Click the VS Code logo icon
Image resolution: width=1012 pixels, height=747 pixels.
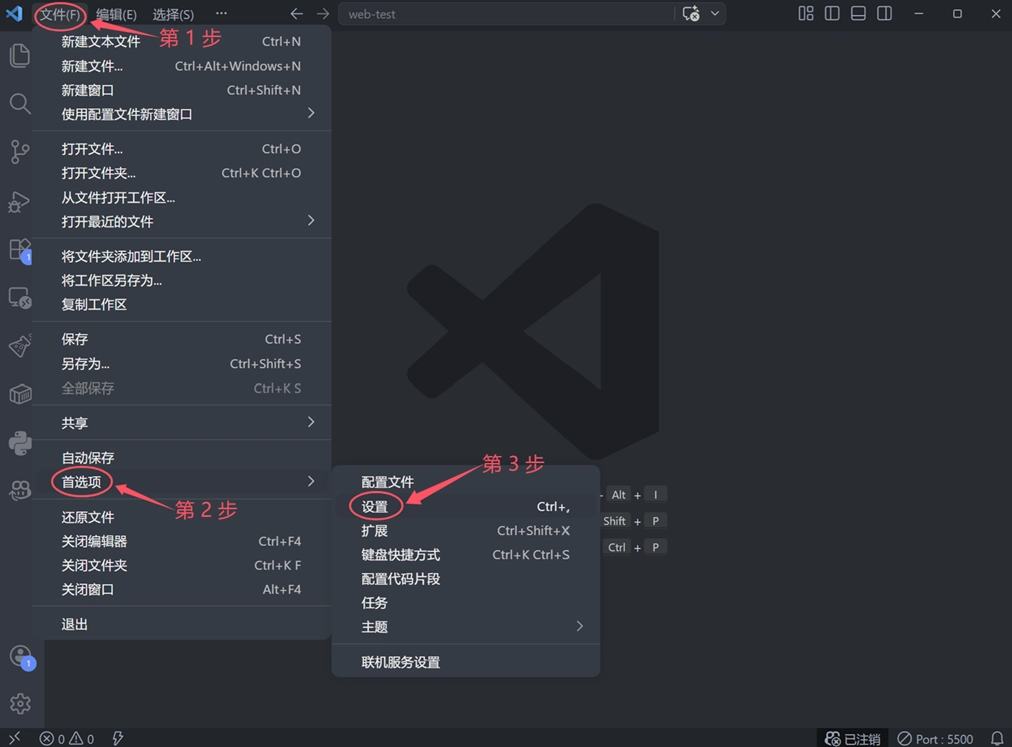14,14
